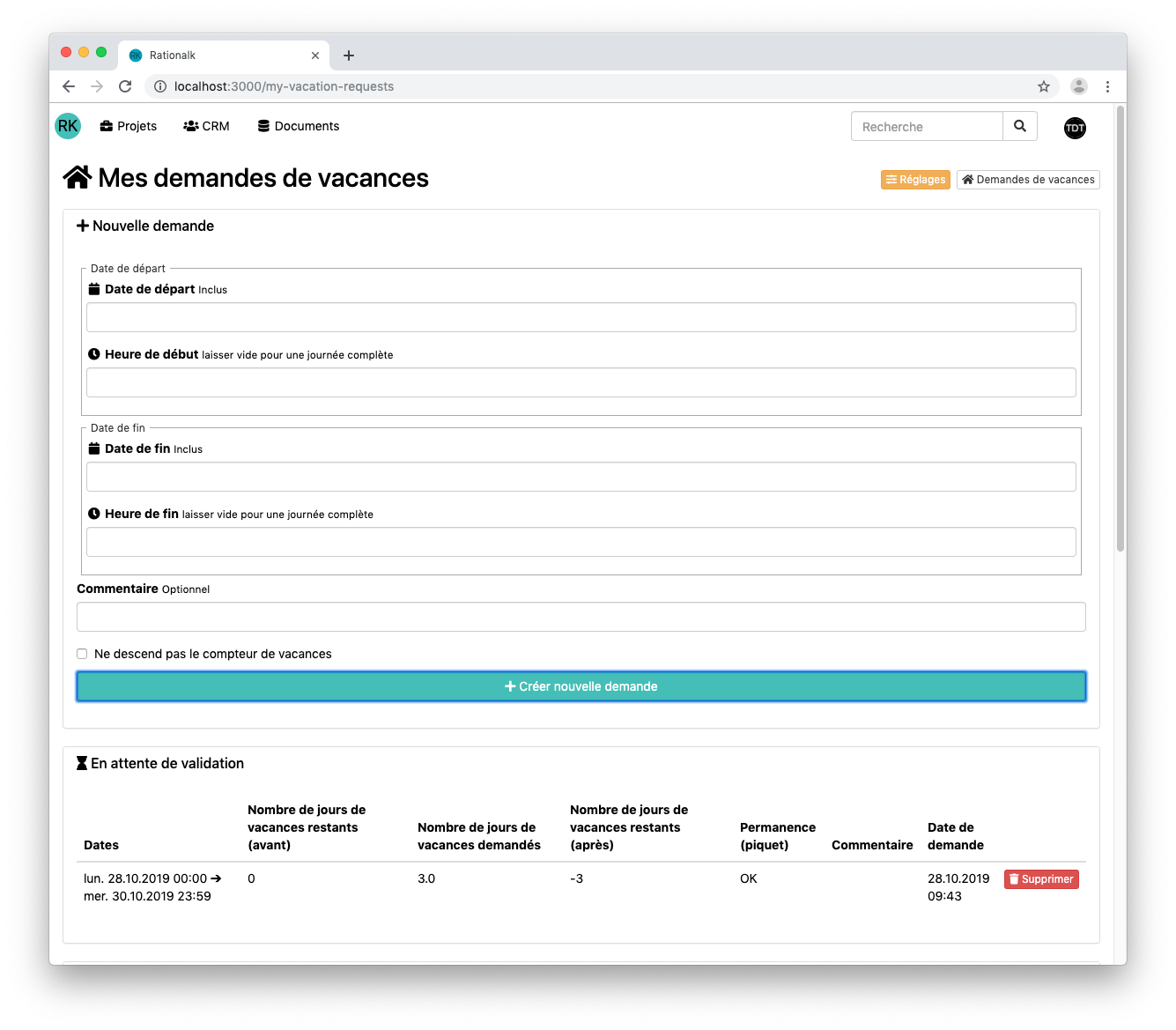Click the orange Réglages button
This screenshot has width=1176, height=1030.
(x=915, y=180)
